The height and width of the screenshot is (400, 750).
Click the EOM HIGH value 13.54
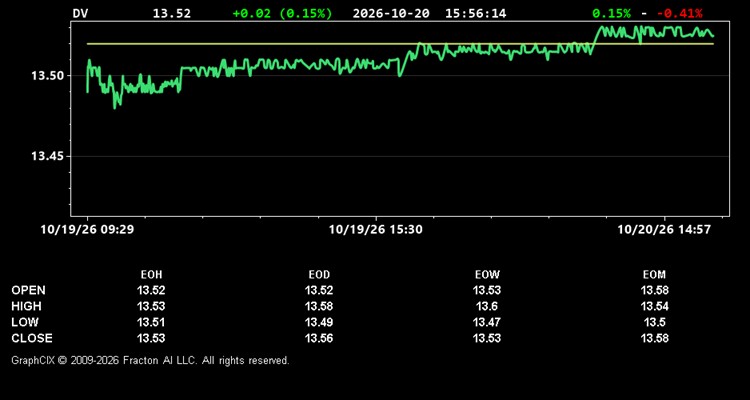(x=654, y=306)
